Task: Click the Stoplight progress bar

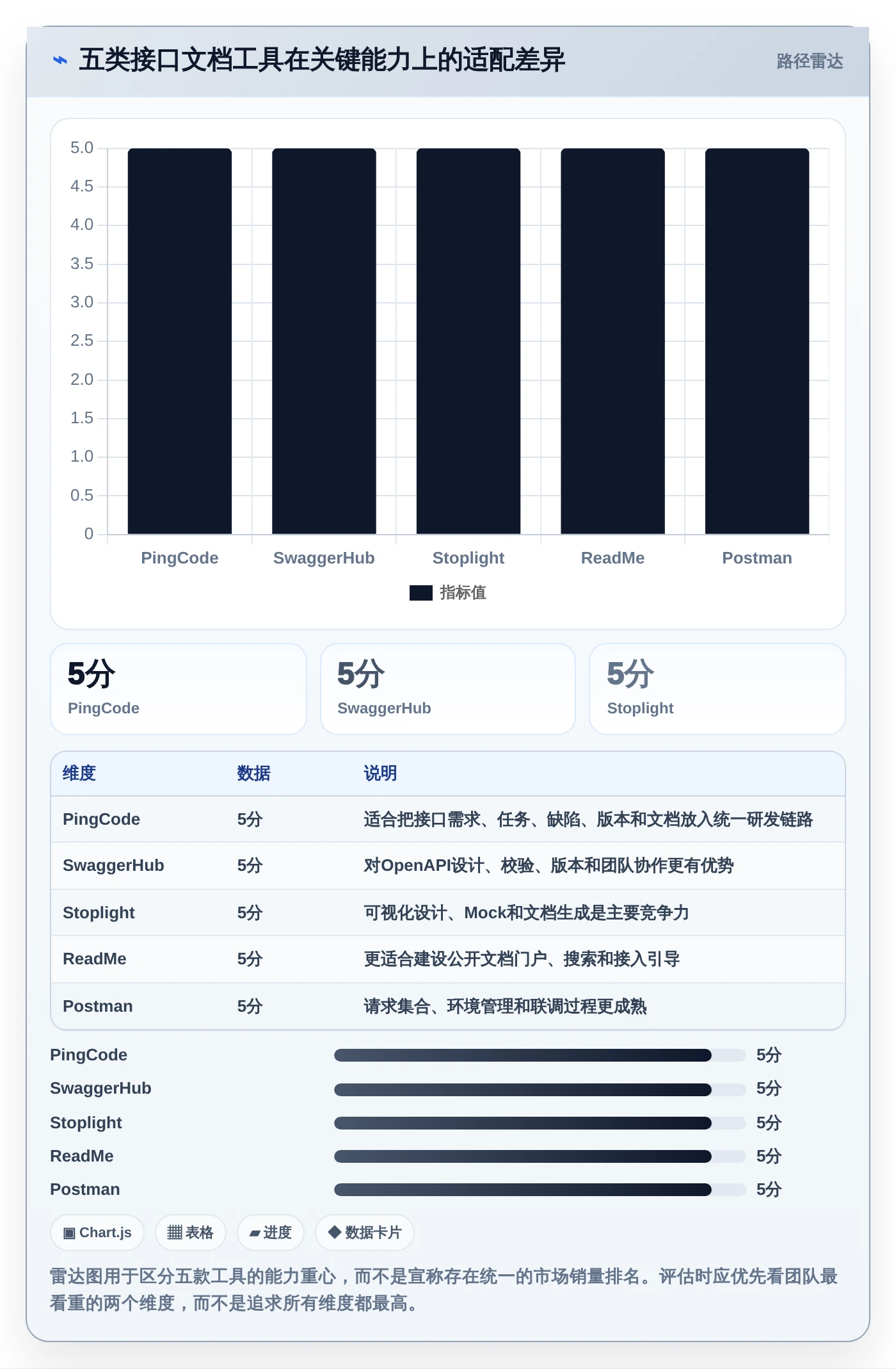Action: 540,1123
